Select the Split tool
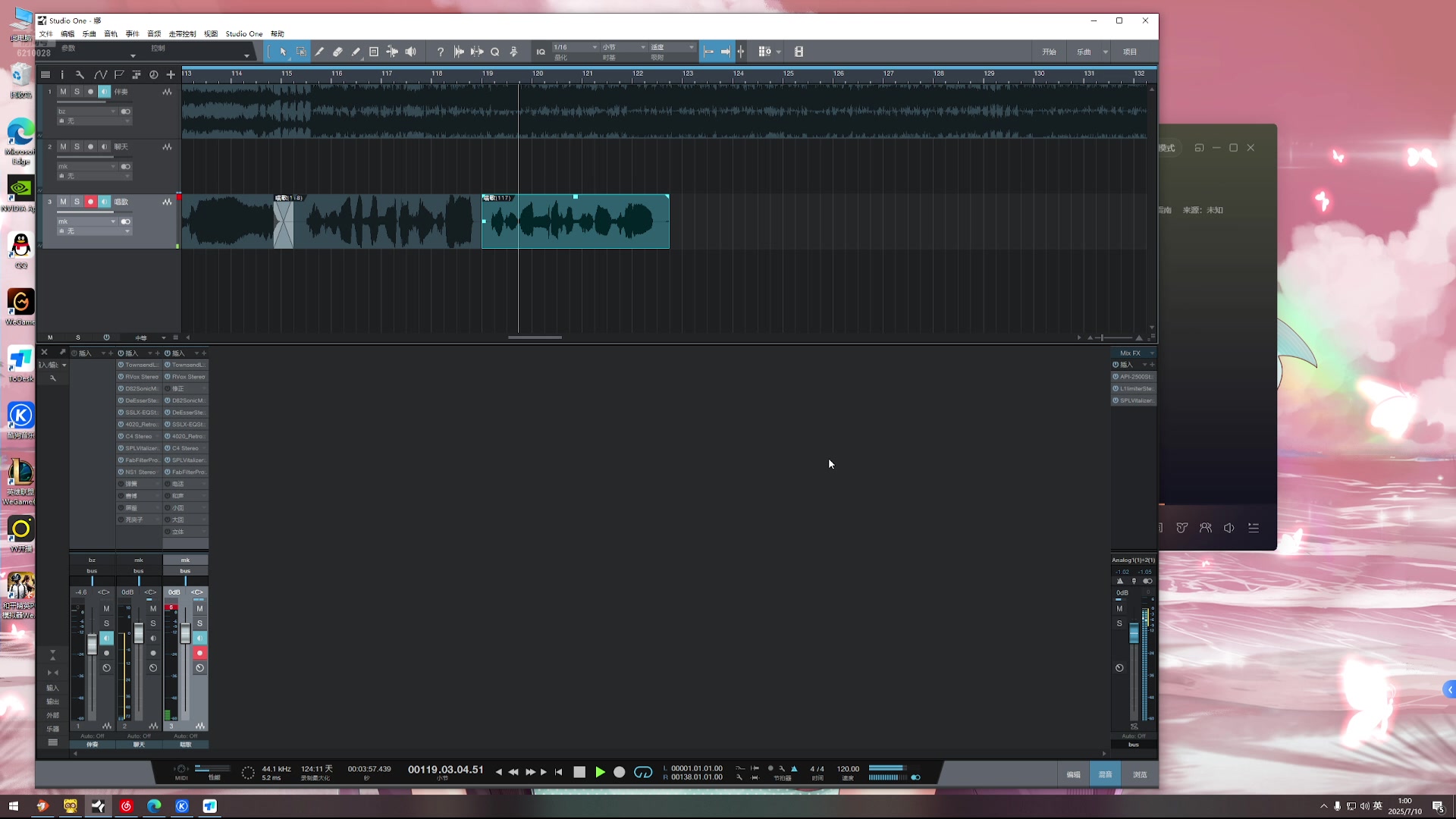Viewport: 1456px width, 819px height. pos(319,52)
